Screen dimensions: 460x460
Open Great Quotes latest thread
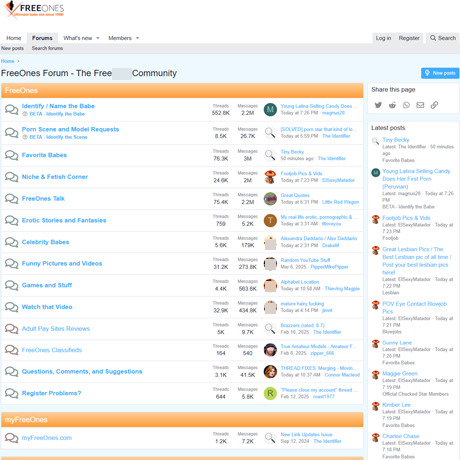[295, 195]
